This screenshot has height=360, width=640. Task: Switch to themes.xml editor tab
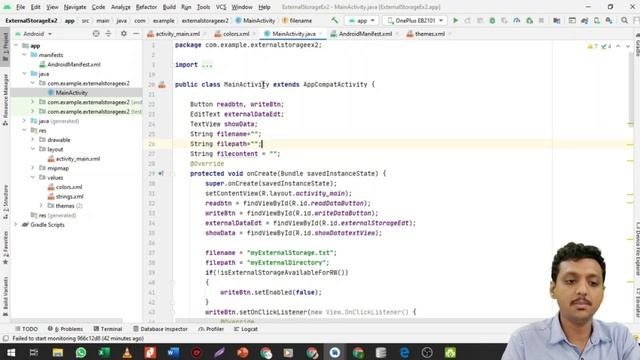pyautogui.click(x=429, y=34)
